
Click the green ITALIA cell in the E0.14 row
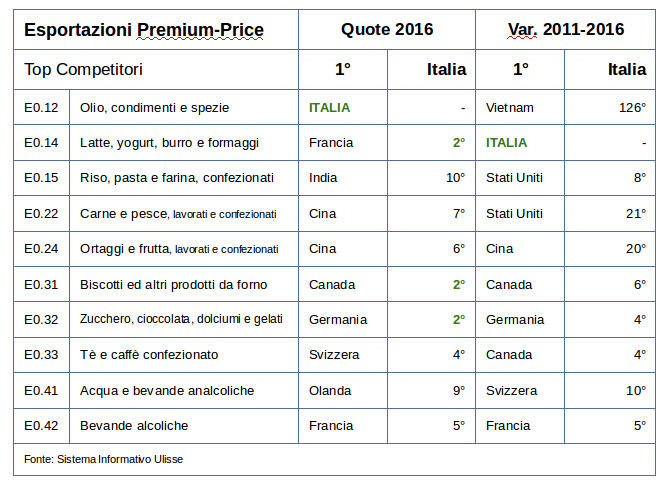pyautogui.click(x=520, y=143)
